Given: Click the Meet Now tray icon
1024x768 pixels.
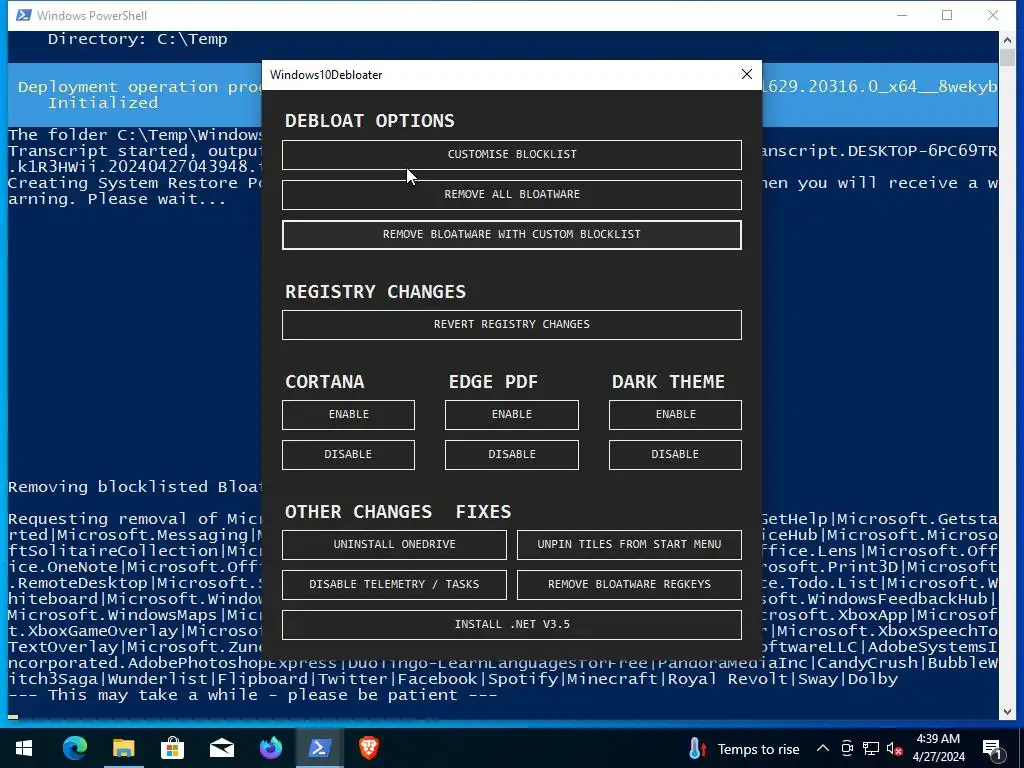Looking at the screenshot, I should (x=847, y=748).
